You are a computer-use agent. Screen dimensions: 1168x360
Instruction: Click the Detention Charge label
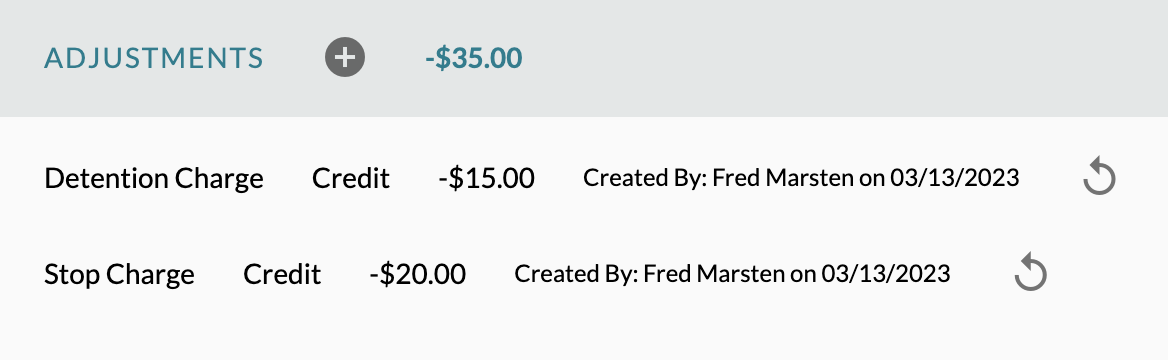(153, 179)
